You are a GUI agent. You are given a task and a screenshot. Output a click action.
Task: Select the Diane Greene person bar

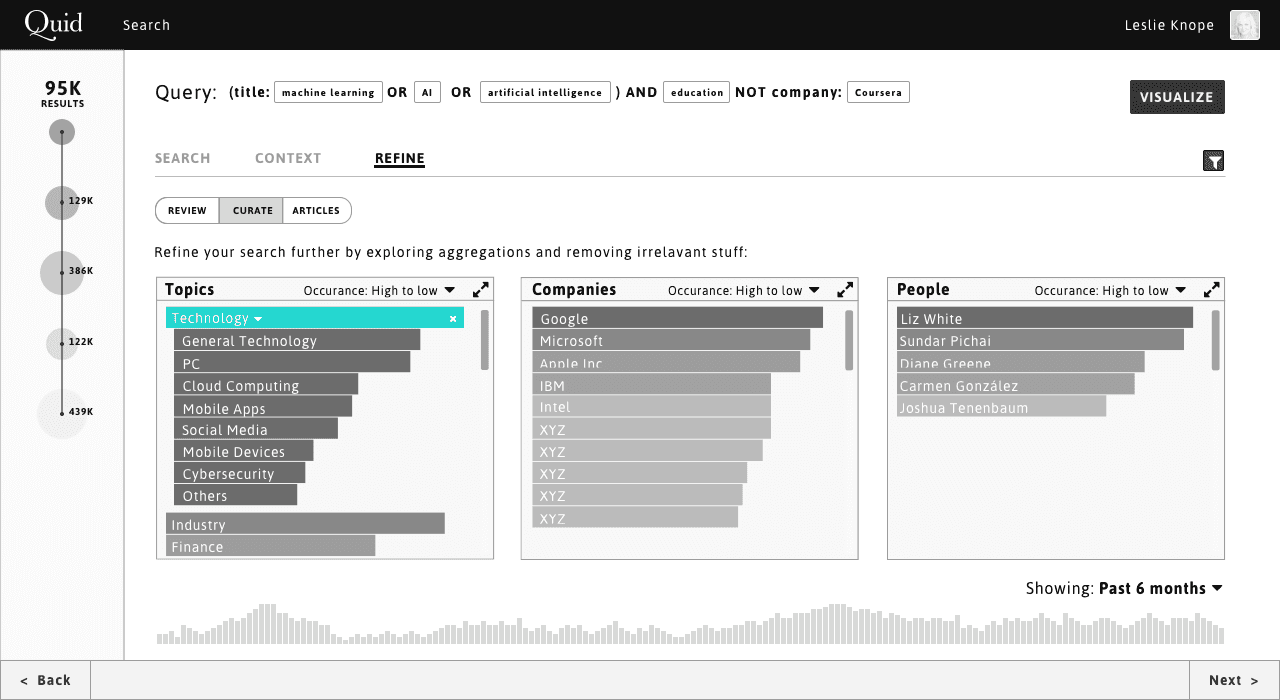[1020, 362]
